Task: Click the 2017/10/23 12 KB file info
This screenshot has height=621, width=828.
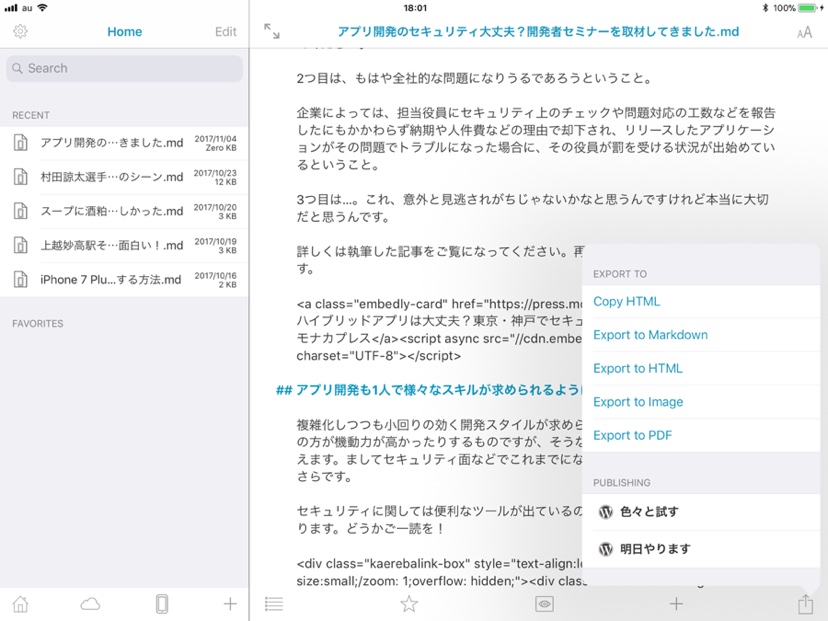Action: pyautogui.click(x=215, y=177)
